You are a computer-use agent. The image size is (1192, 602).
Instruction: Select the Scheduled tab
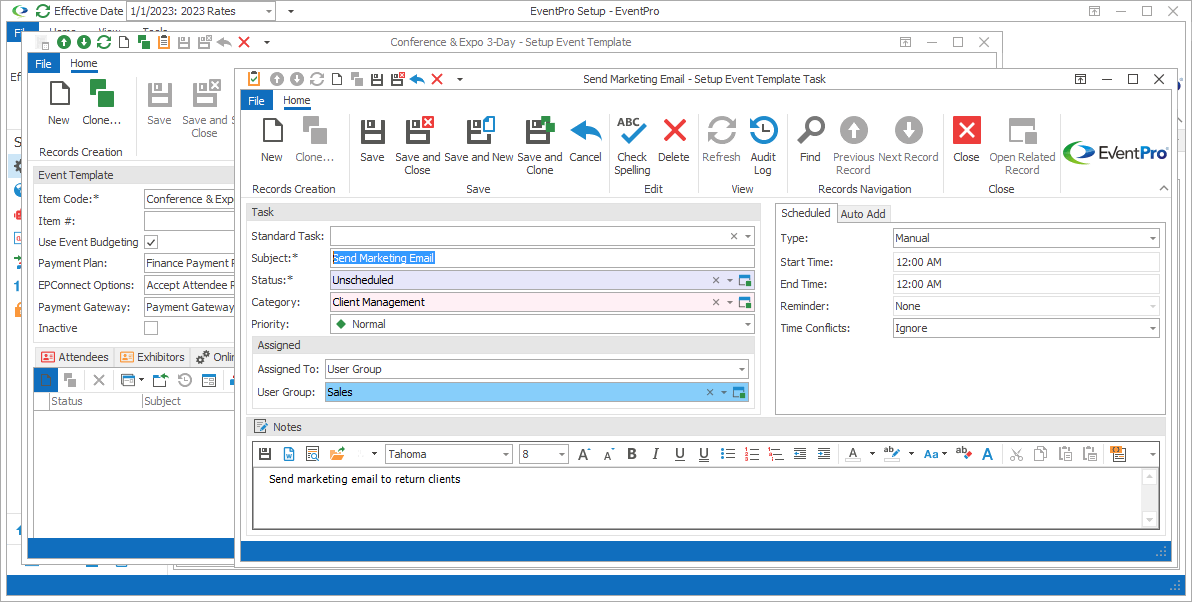[806, 214]
